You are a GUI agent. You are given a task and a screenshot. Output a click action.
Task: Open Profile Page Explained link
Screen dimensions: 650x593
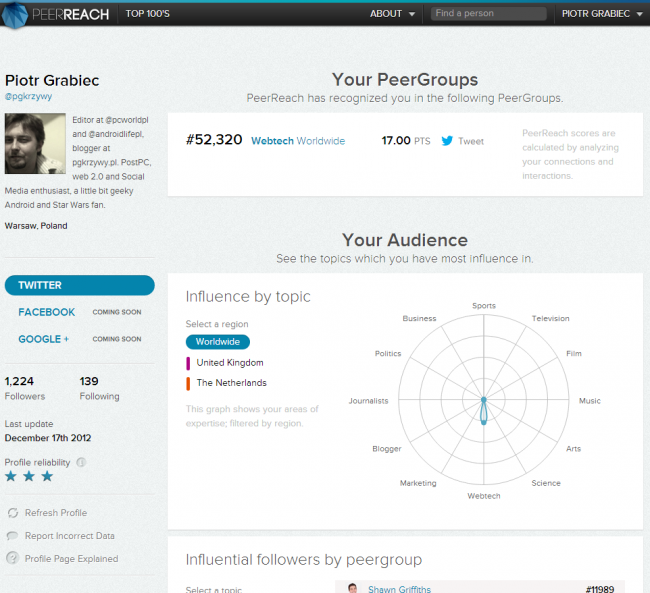[x=71, y=559]
